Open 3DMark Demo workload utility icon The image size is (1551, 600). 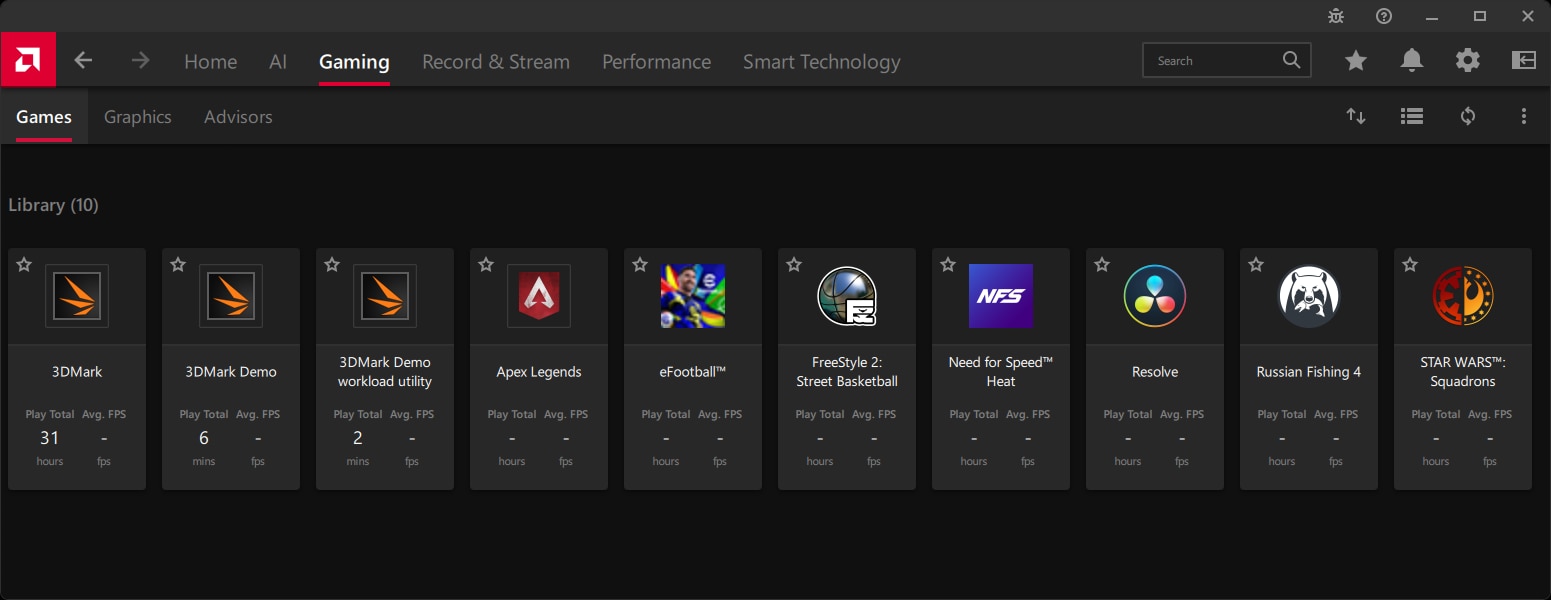pos(385,296)
